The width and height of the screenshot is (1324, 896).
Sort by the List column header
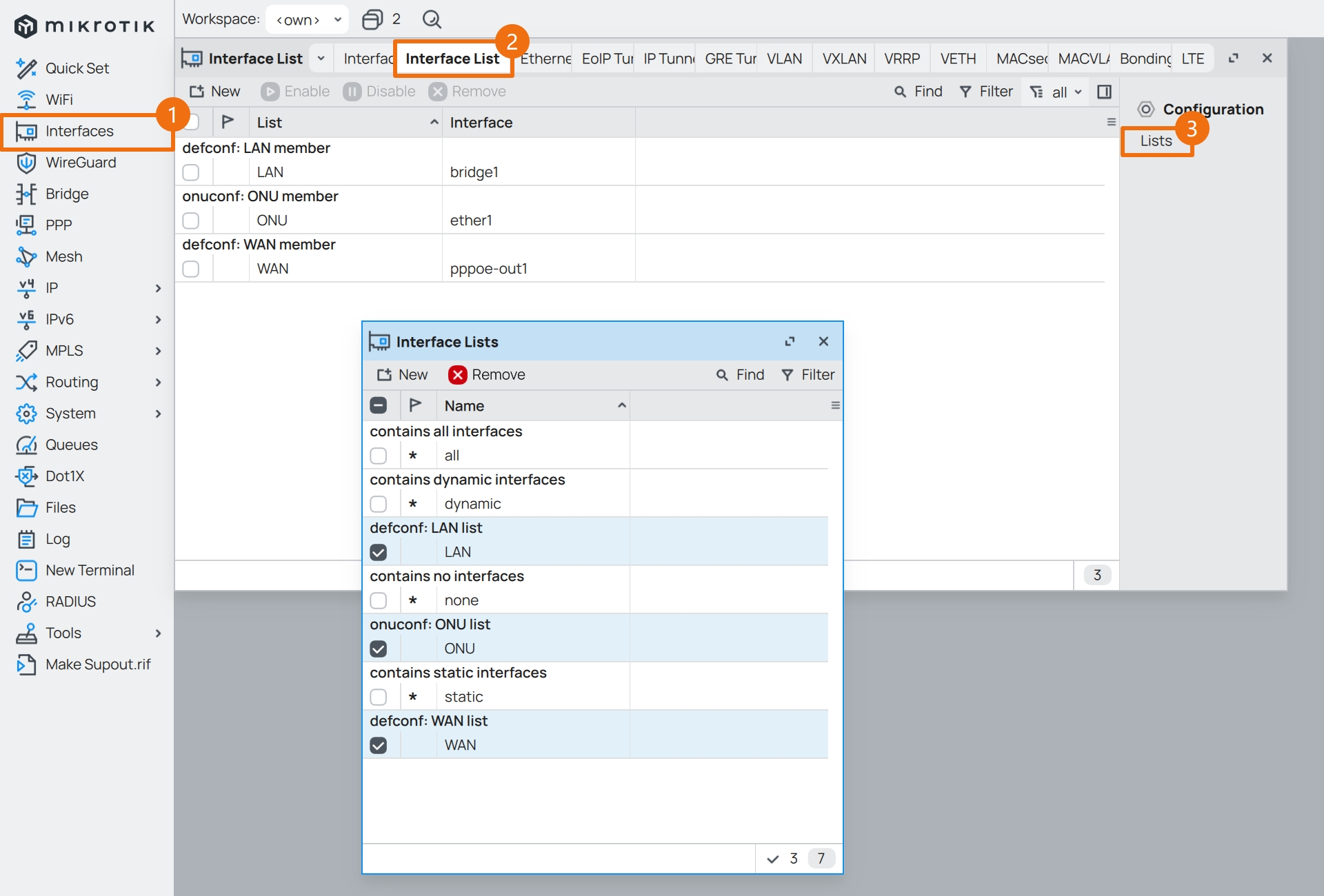(x=346, y=122)
